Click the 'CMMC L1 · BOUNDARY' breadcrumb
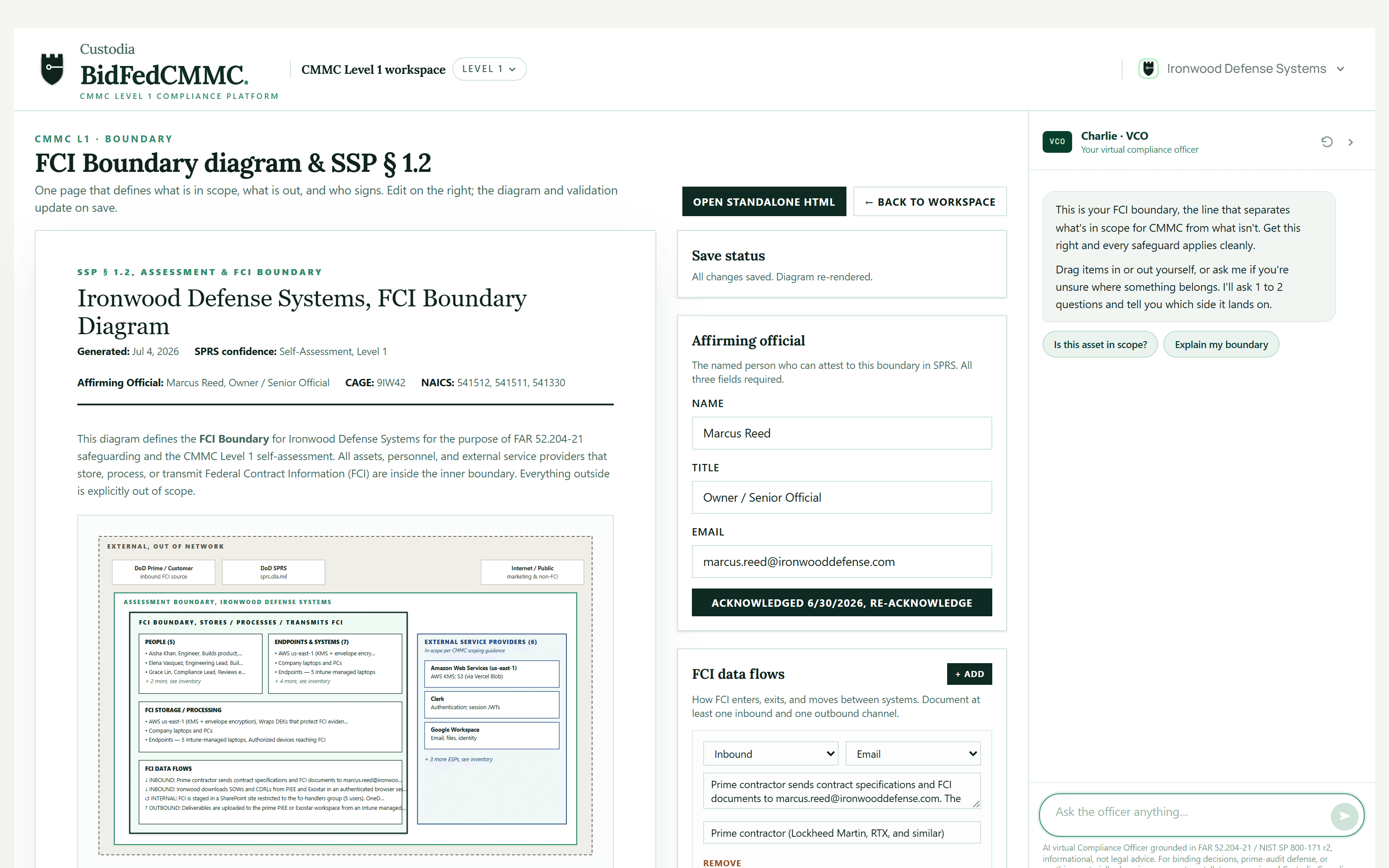This screenshot has height=868, width=1389. [103, 139]
